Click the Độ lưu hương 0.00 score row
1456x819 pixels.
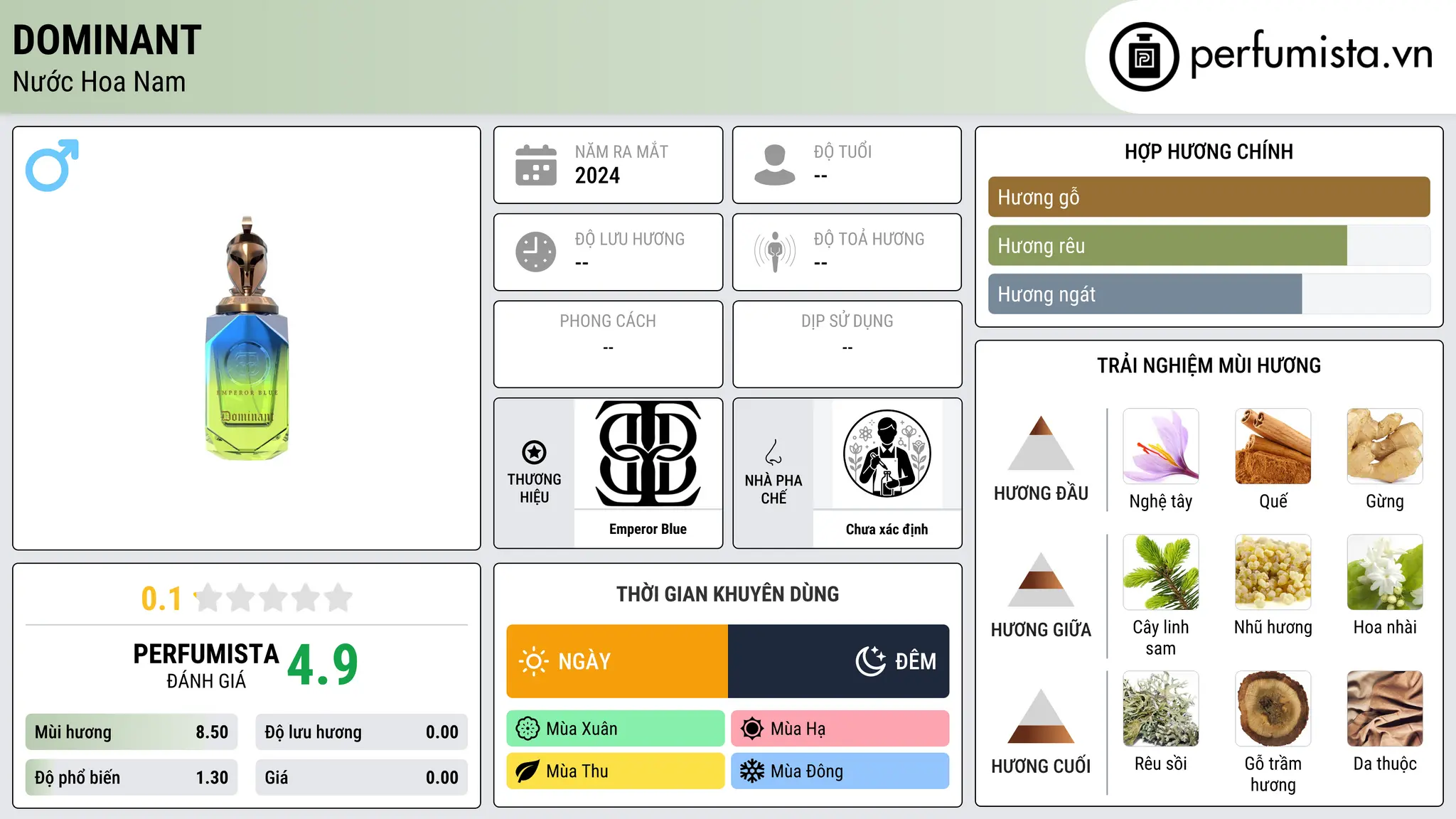[x=362, y=732]
